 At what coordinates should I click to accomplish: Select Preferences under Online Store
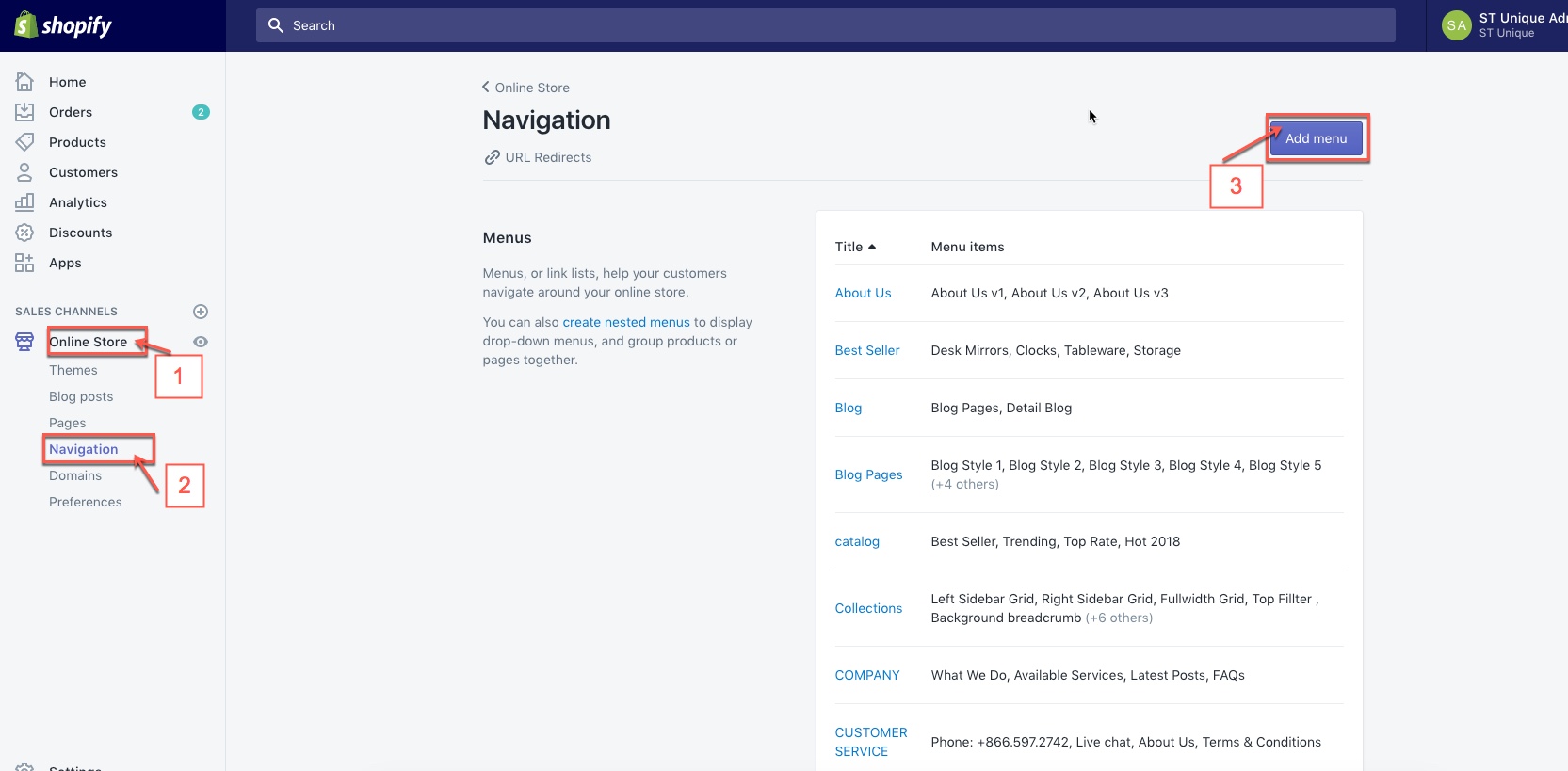[x=86, y=502]
